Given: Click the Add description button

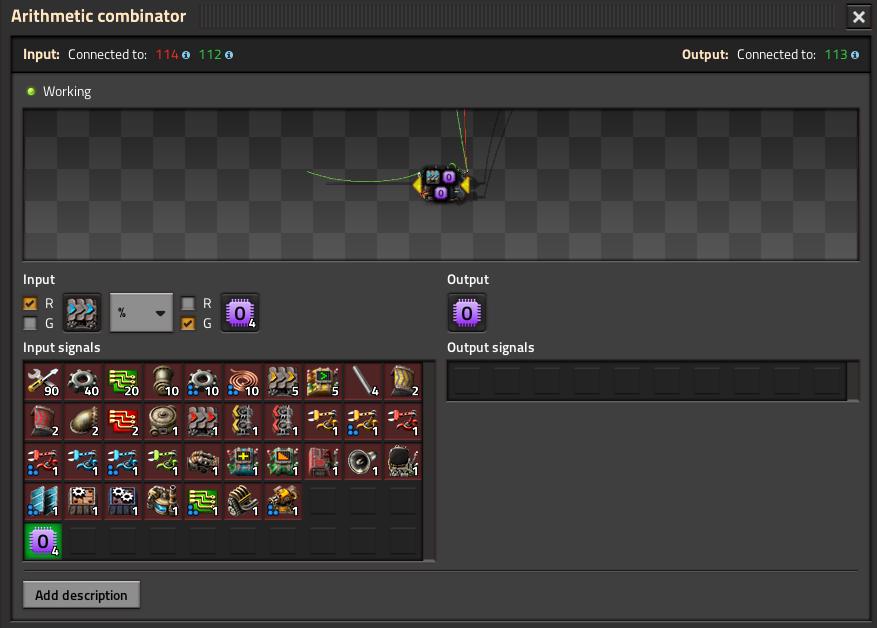Looking at the screenshot, I should tap(82, 595).
